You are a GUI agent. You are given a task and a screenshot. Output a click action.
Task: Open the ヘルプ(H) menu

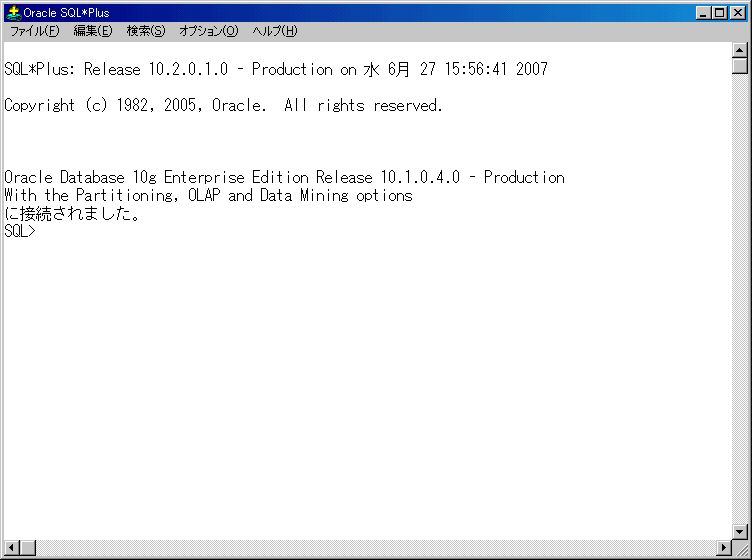(x=274, y=31)
